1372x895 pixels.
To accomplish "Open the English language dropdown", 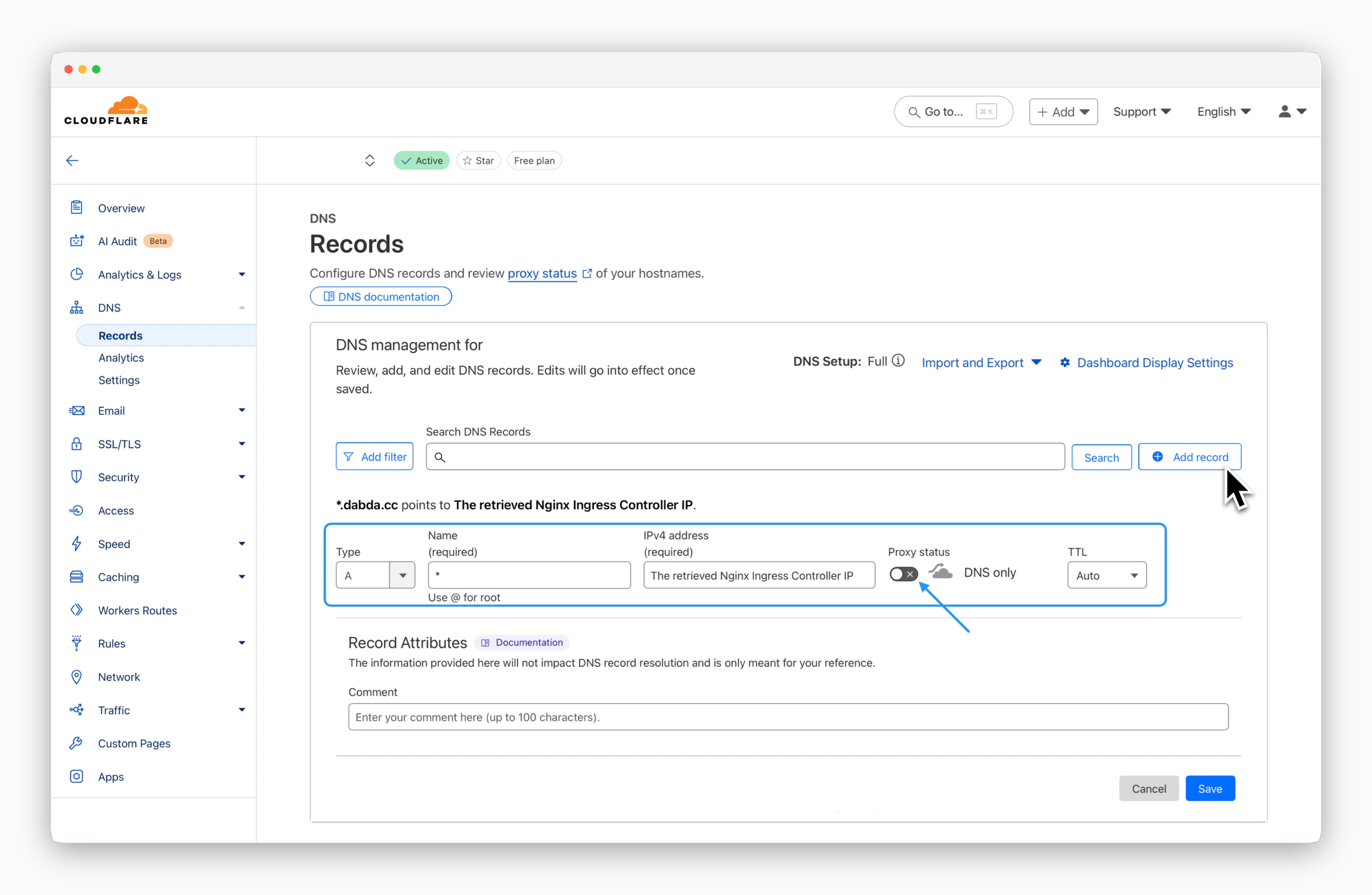I will click(x=1224, y=111).
